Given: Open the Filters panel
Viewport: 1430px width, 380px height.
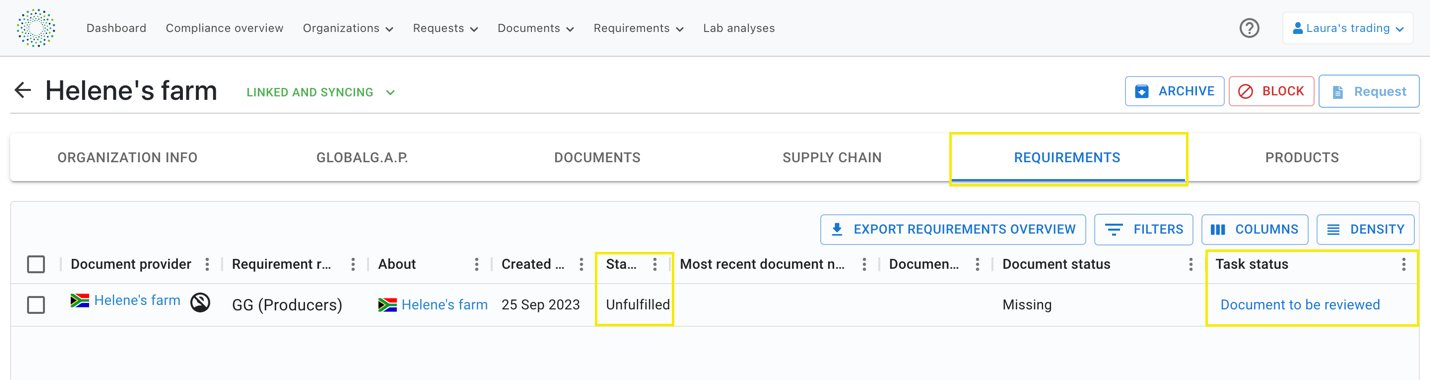Looking at the screenshot, I should pos(1143,229).
